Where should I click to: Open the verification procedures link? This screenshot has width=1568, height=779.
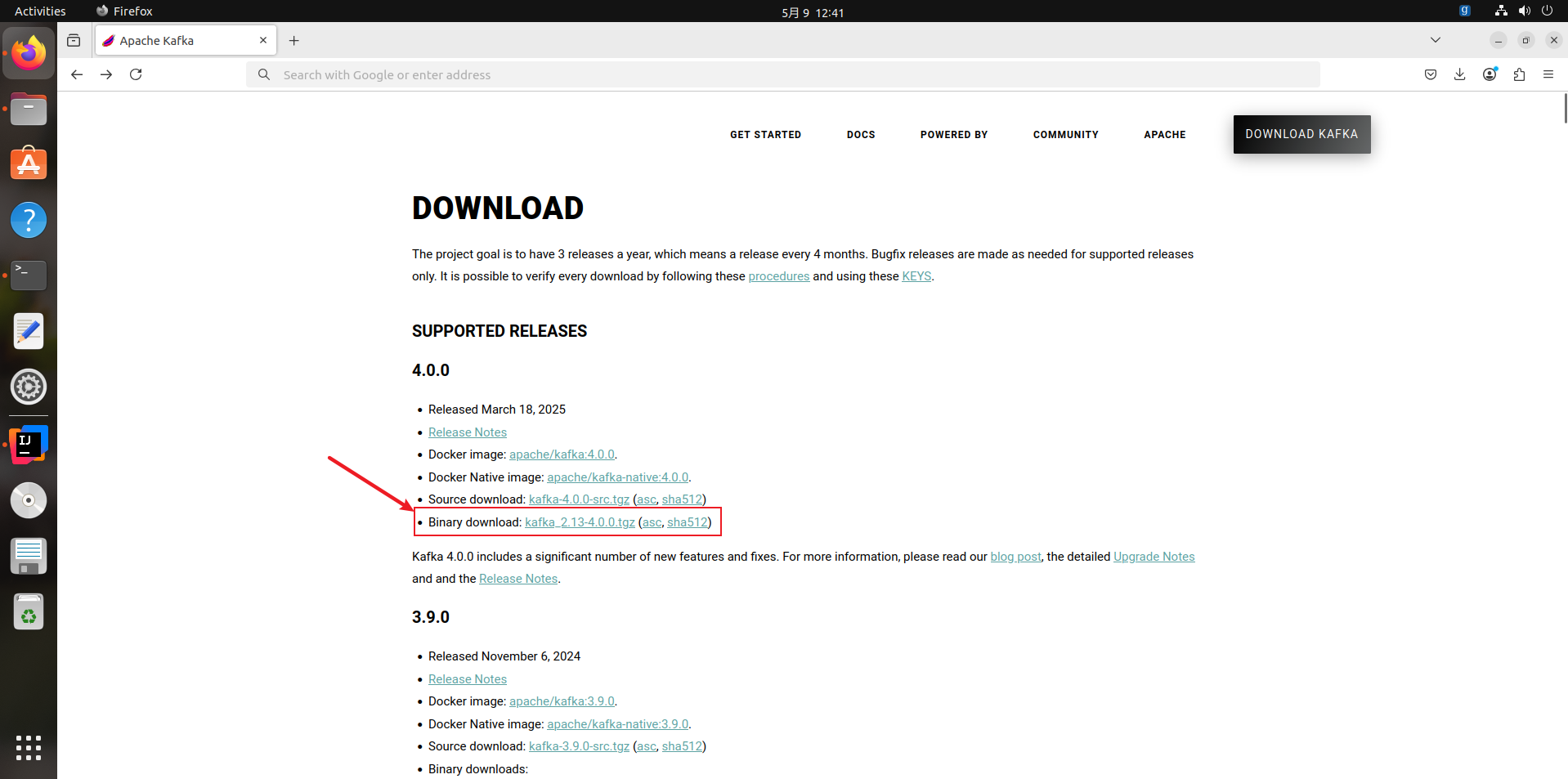pyautogui.click(x=779, y=276)
